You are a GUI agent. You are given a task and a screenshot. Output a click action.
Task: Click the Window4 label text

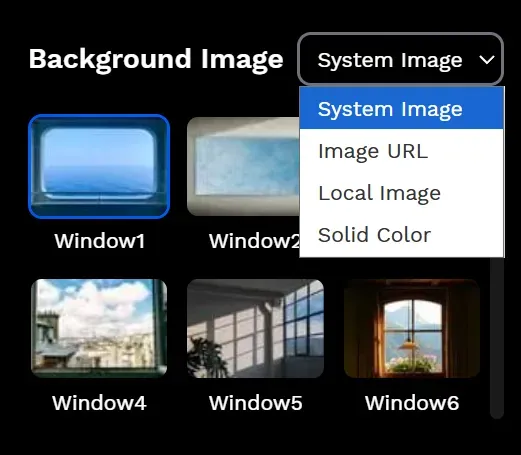pyautogui.click(x=99, y=403)
